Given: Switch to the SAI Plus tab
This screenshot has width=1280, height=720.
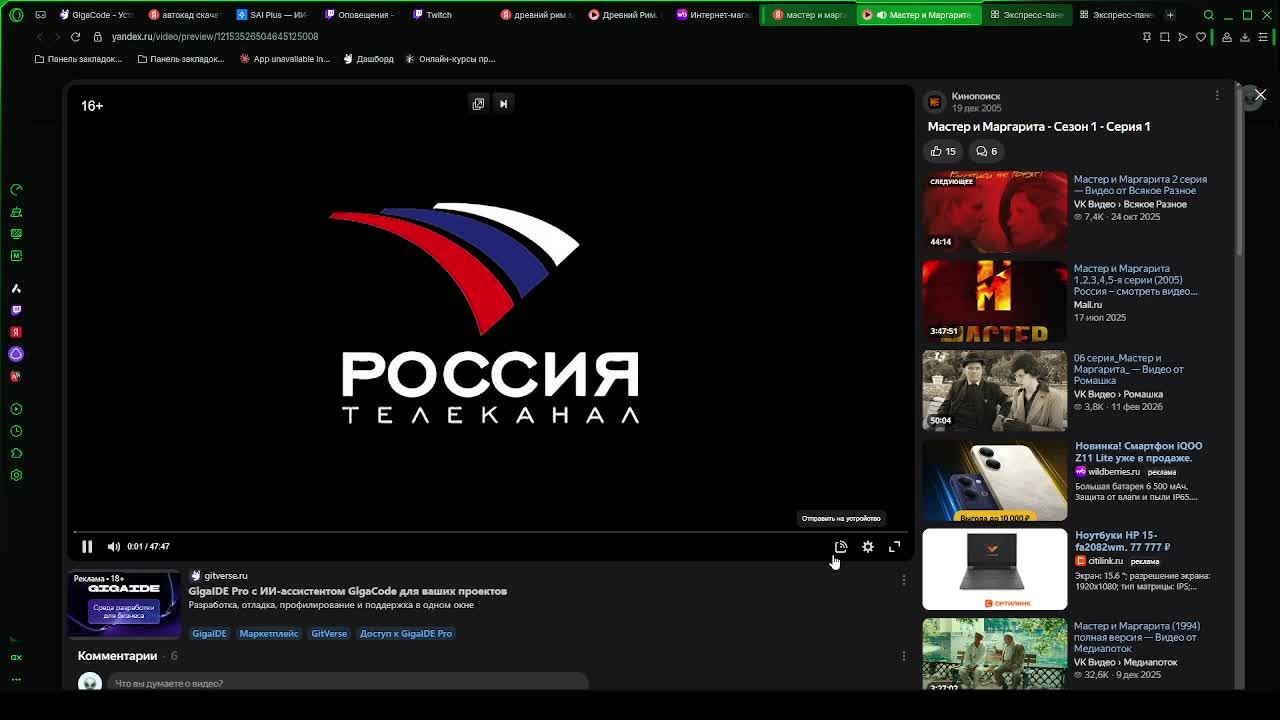Looking at the screenshot, I should click(272, 14).
